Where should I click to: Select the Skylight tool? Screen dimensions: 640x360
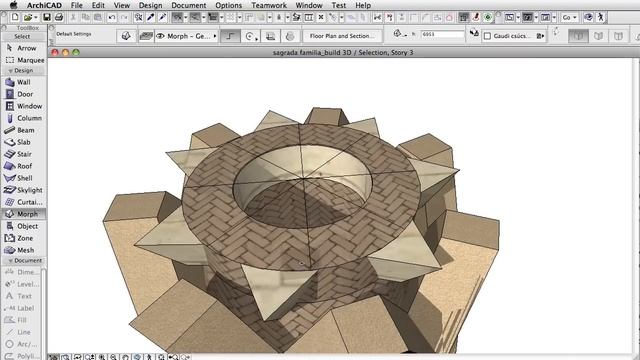pyautogui.click(x=24, y=190)
